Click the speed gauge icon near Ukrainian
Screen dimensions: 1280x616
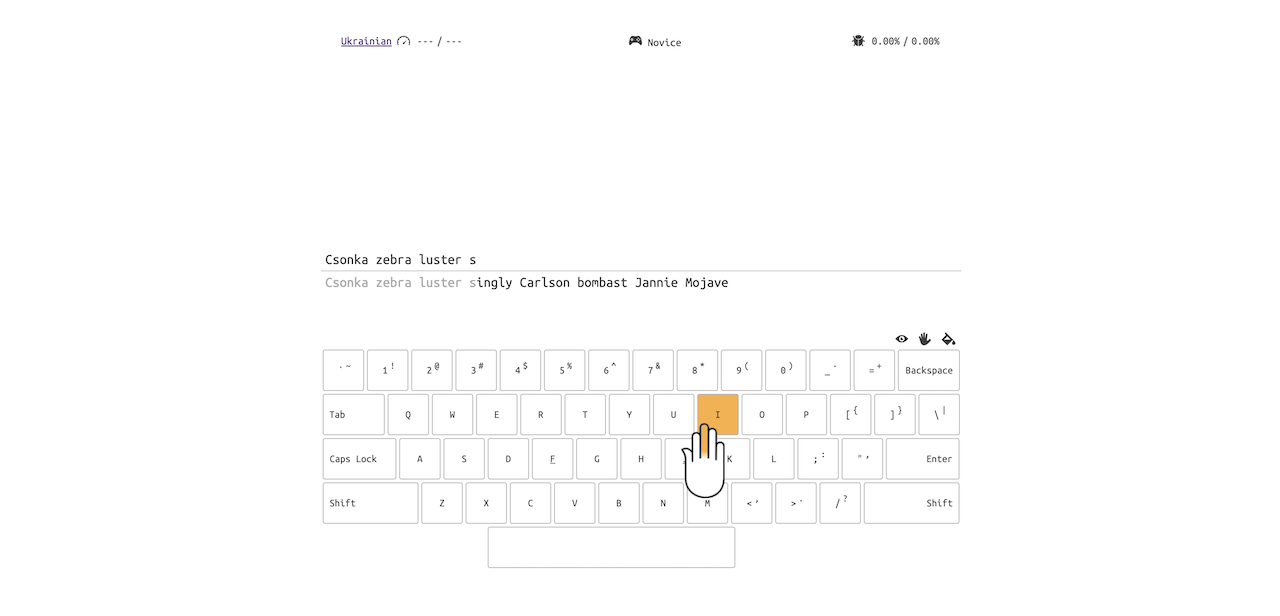click(403, 41)
